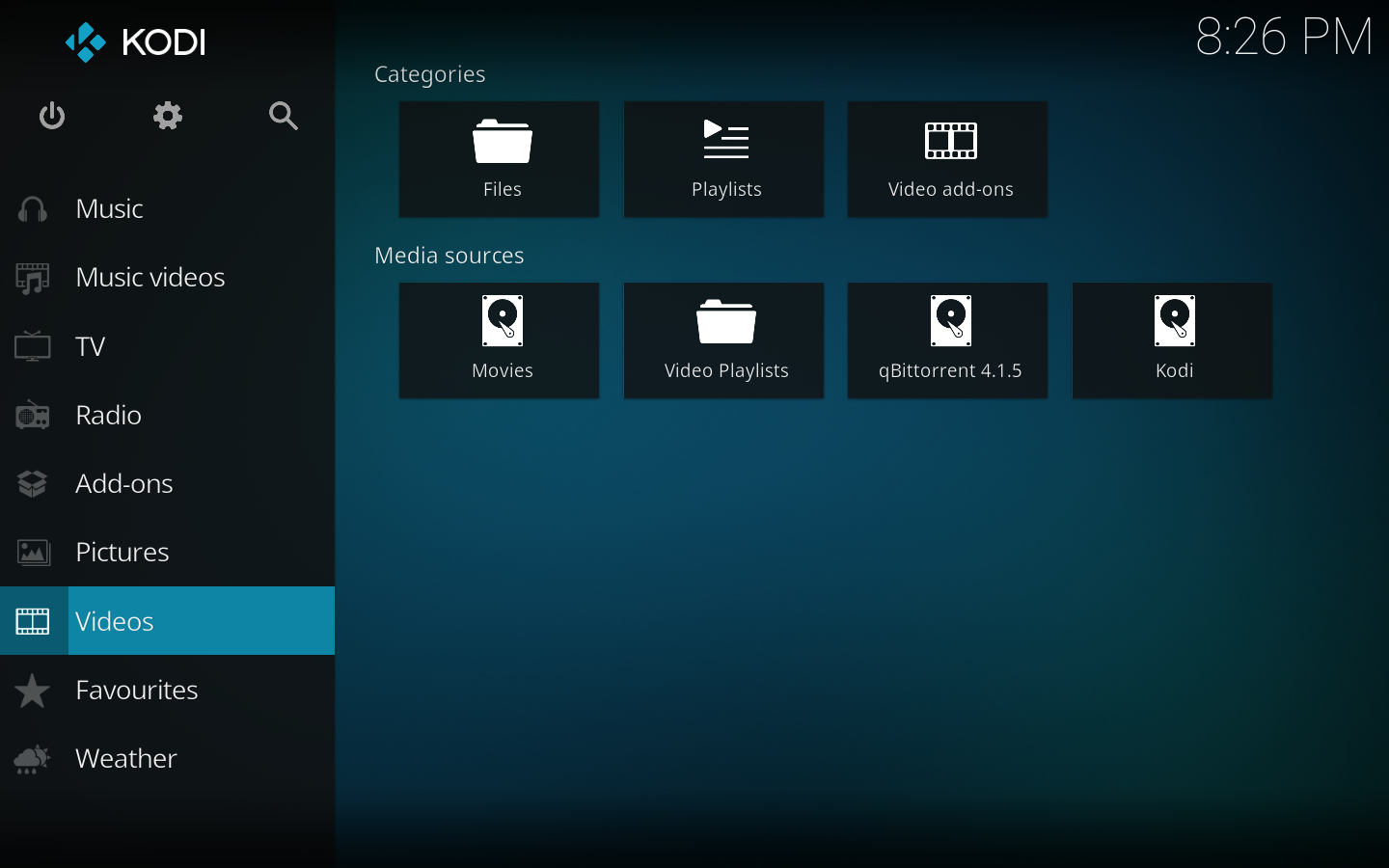Open the Music videos menu item
This screenshot has width=1389, height=868.
tap(150, 278)
